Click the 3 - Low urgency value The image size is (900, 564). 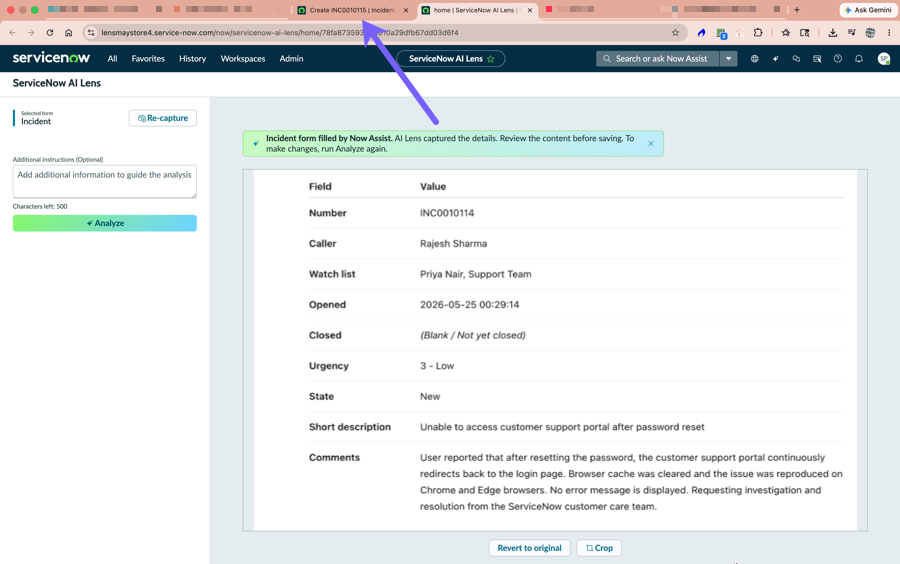tap(437, 365)
